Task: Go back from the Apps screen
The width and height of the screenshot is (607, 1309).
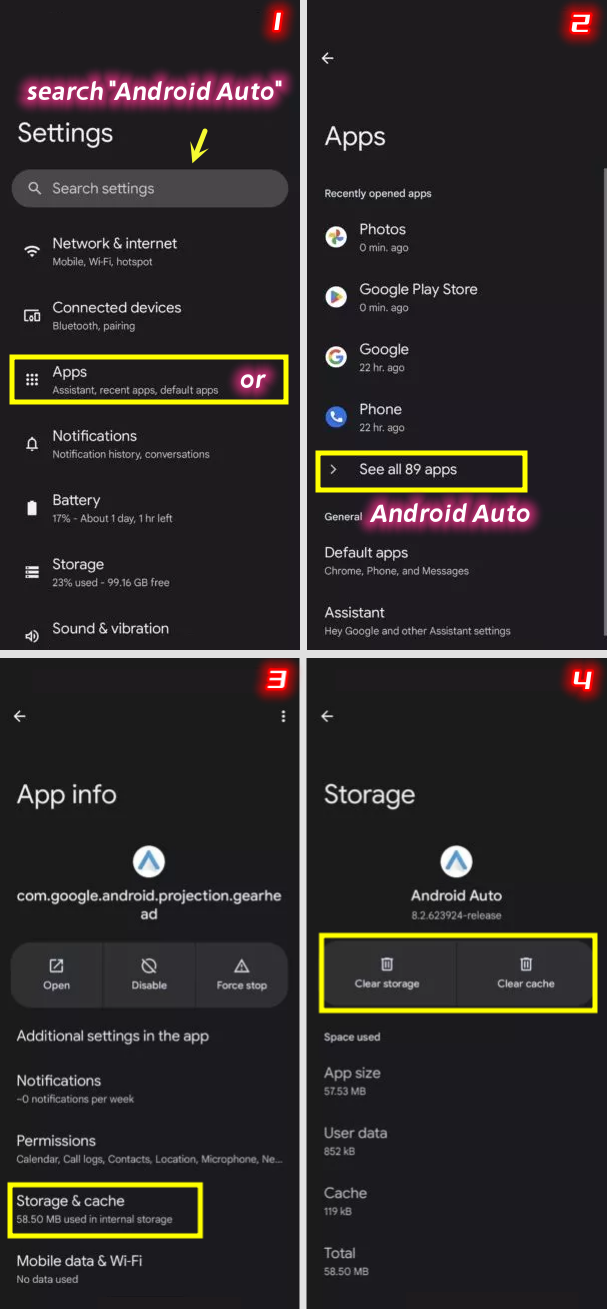Action: click(327, 58)
